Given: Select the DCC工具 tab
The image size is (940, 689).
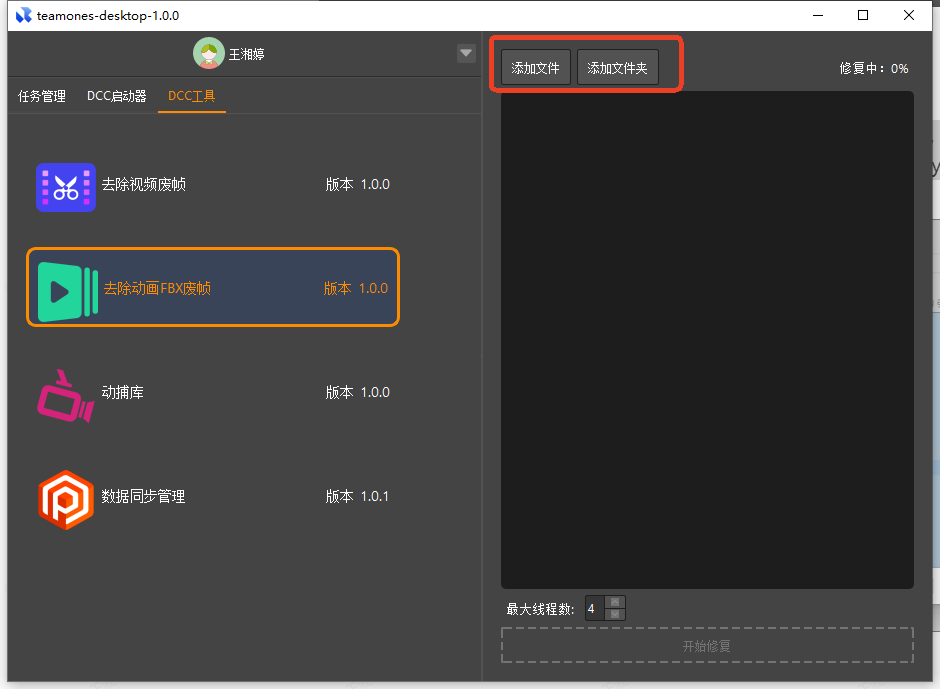Looking at the screenshot, I should tap(191, 97).
